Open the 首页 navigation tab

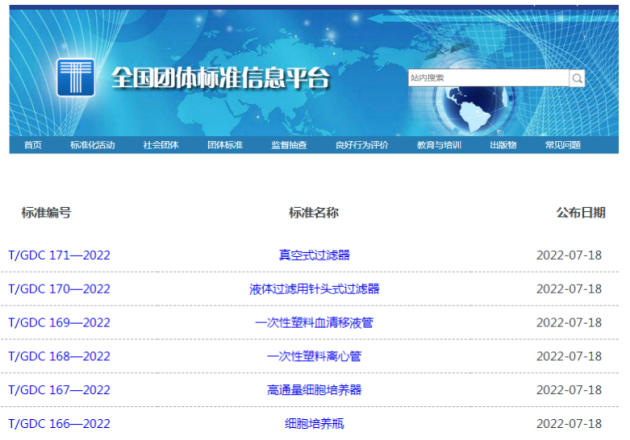tap(33, 145)
